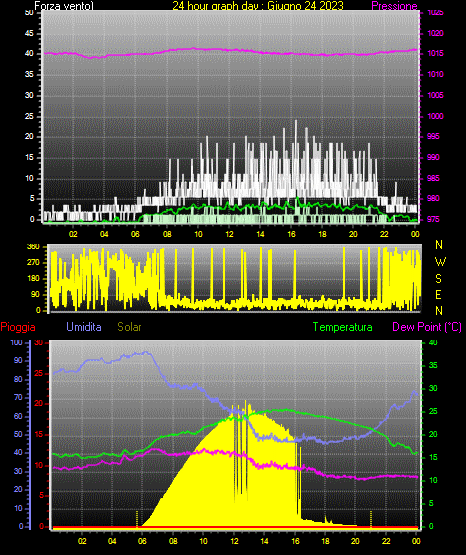Click the 100 value on humidity axis
Viewport: 466px width, 555px height.
pos(16,343)
